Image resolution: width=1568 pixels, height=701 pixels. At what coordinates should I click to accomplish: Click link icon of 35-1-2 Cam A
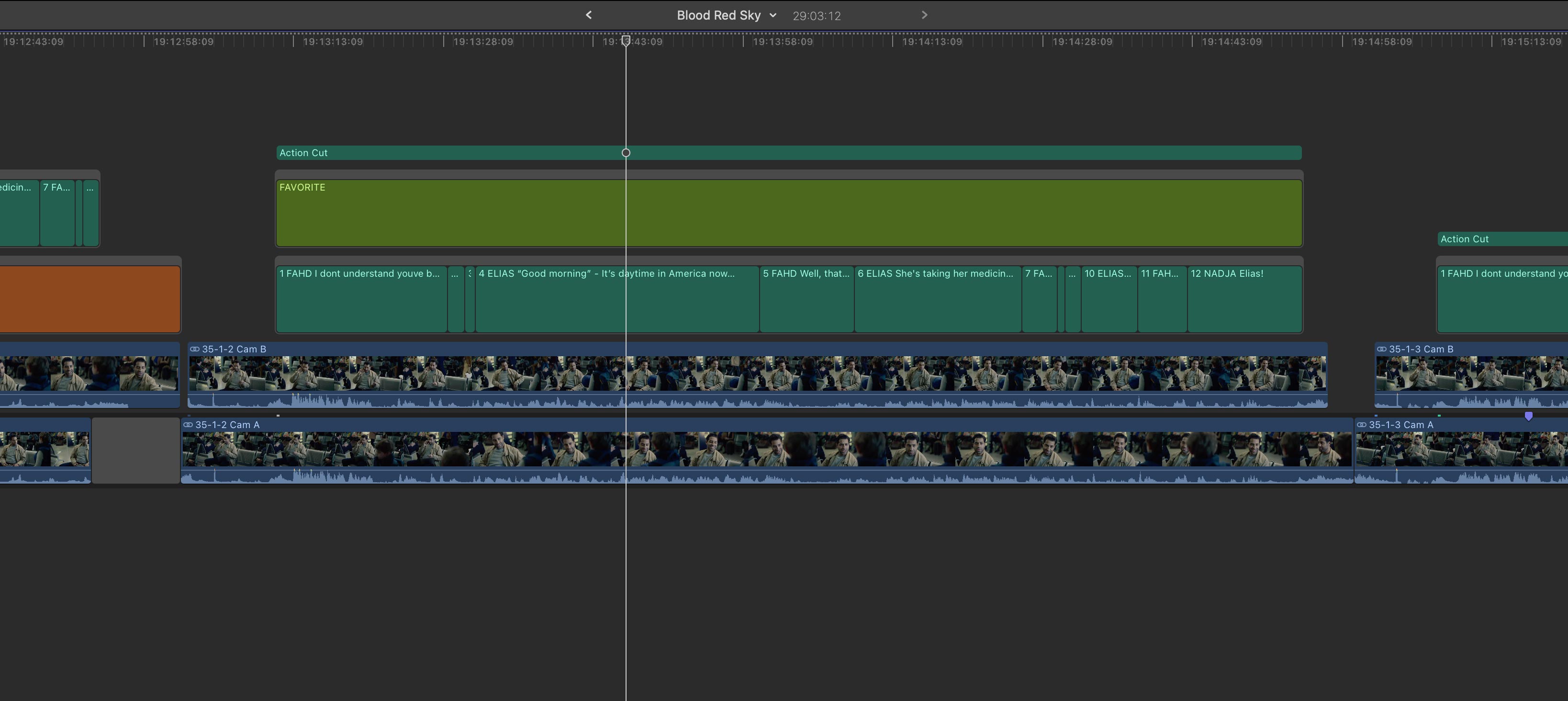point(188,425)
